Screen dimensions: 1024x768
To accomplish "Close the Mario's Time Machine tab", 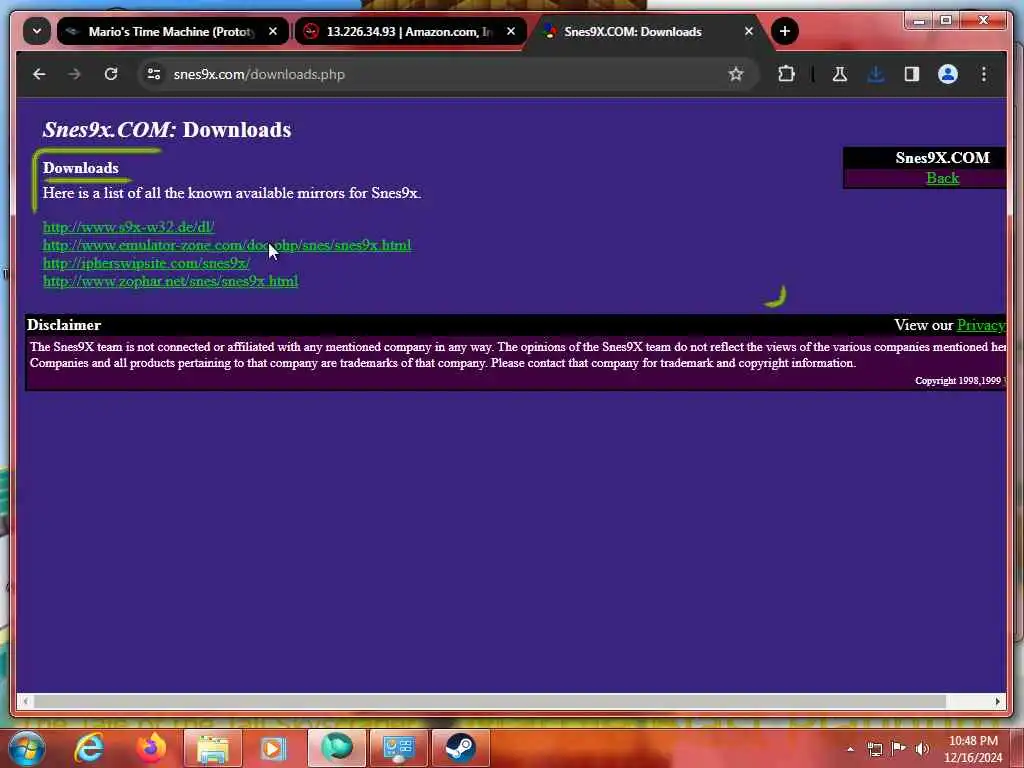I will coord(273,31).
